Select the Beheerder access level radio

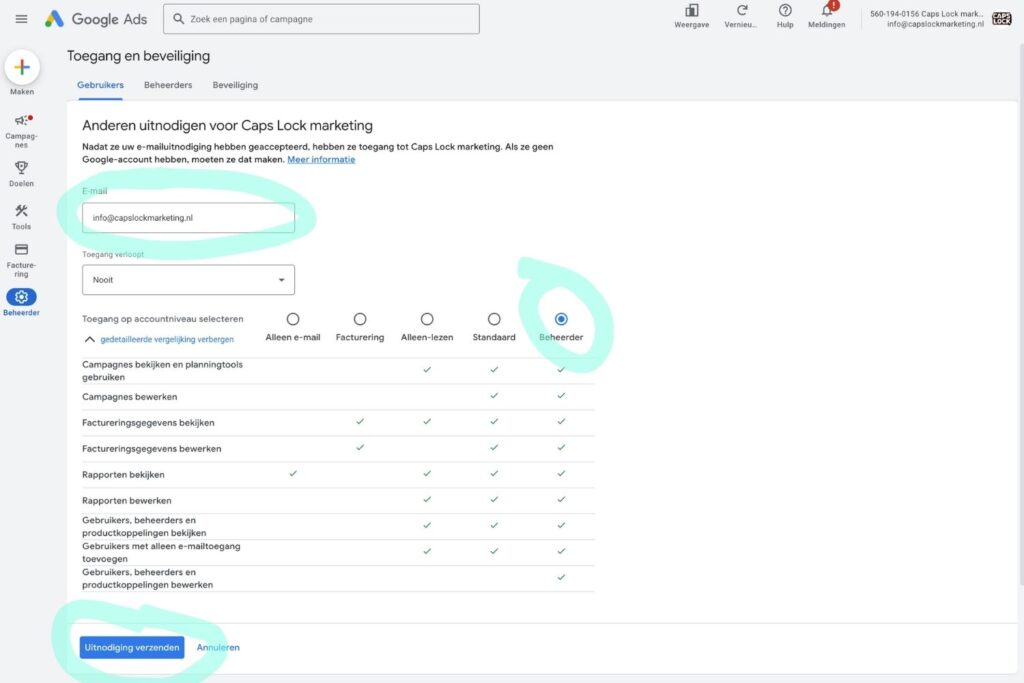click(x=561, y=319)
